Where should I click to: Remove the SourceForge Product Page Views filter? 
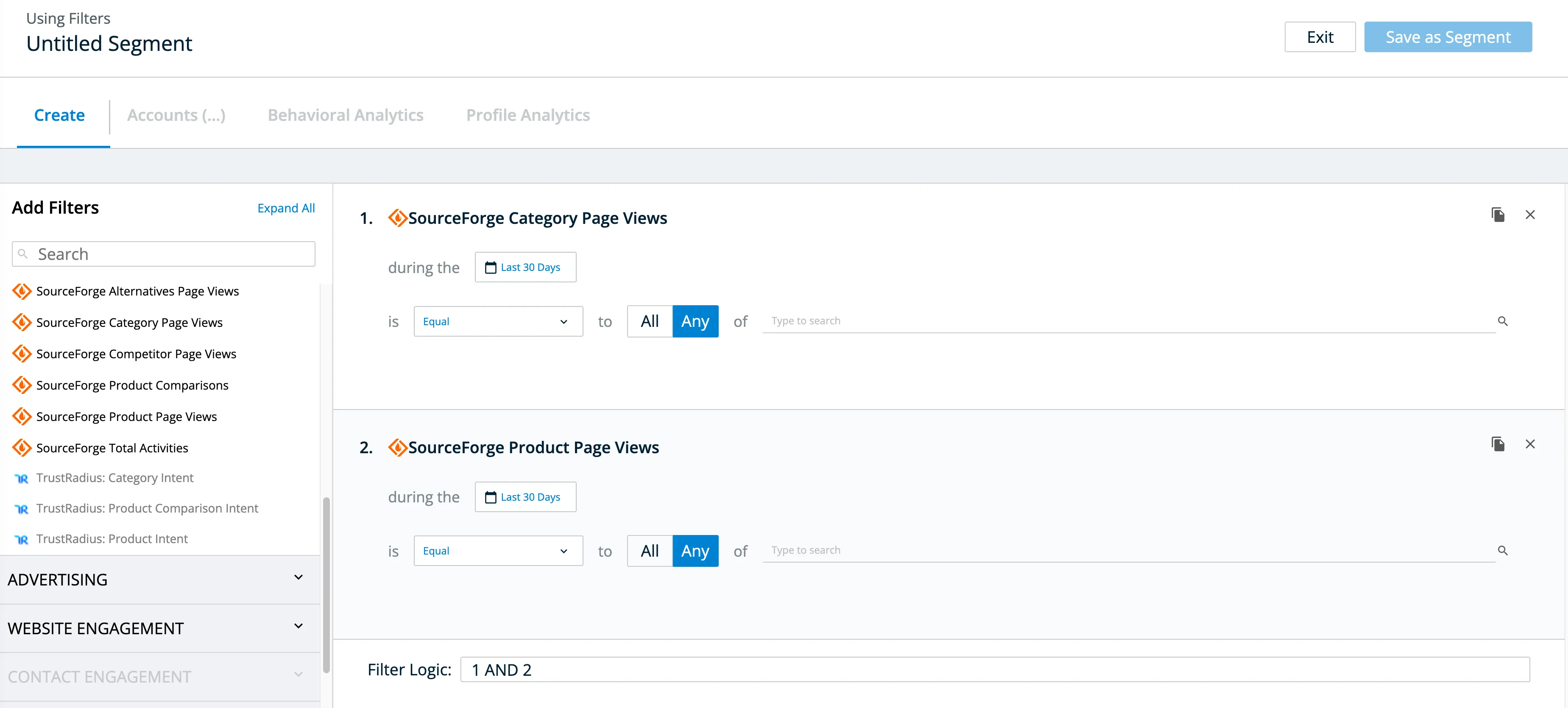pyautogui.click(x=1530, y=444)
